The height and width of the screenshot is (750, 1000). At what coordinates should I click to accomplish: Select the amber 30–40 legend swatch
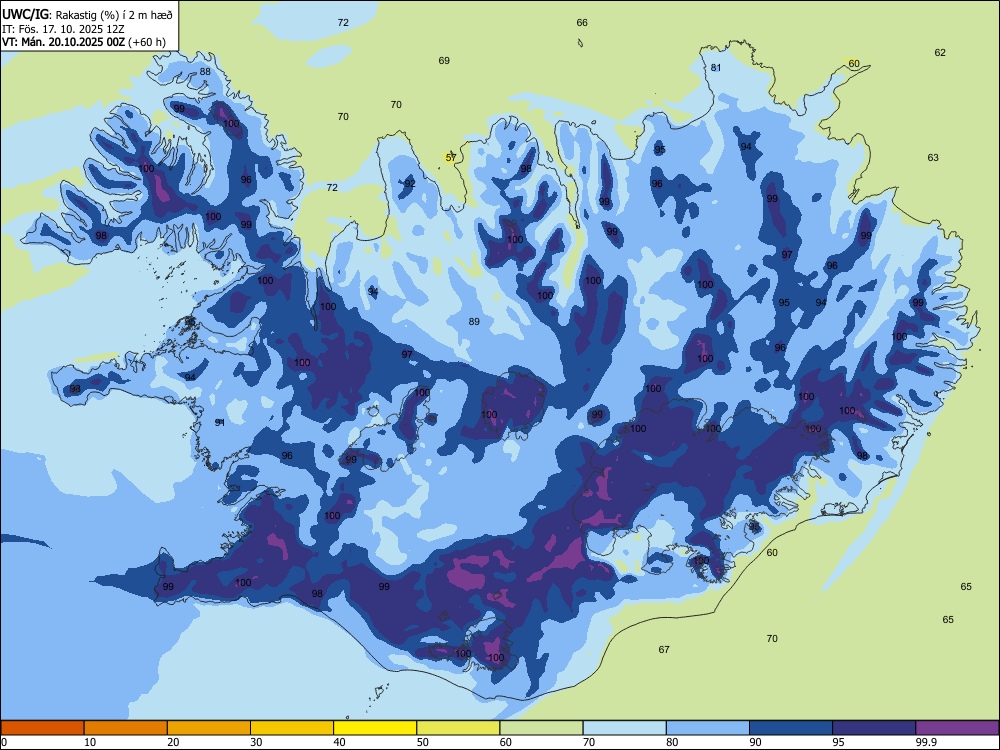coord(292,728)
